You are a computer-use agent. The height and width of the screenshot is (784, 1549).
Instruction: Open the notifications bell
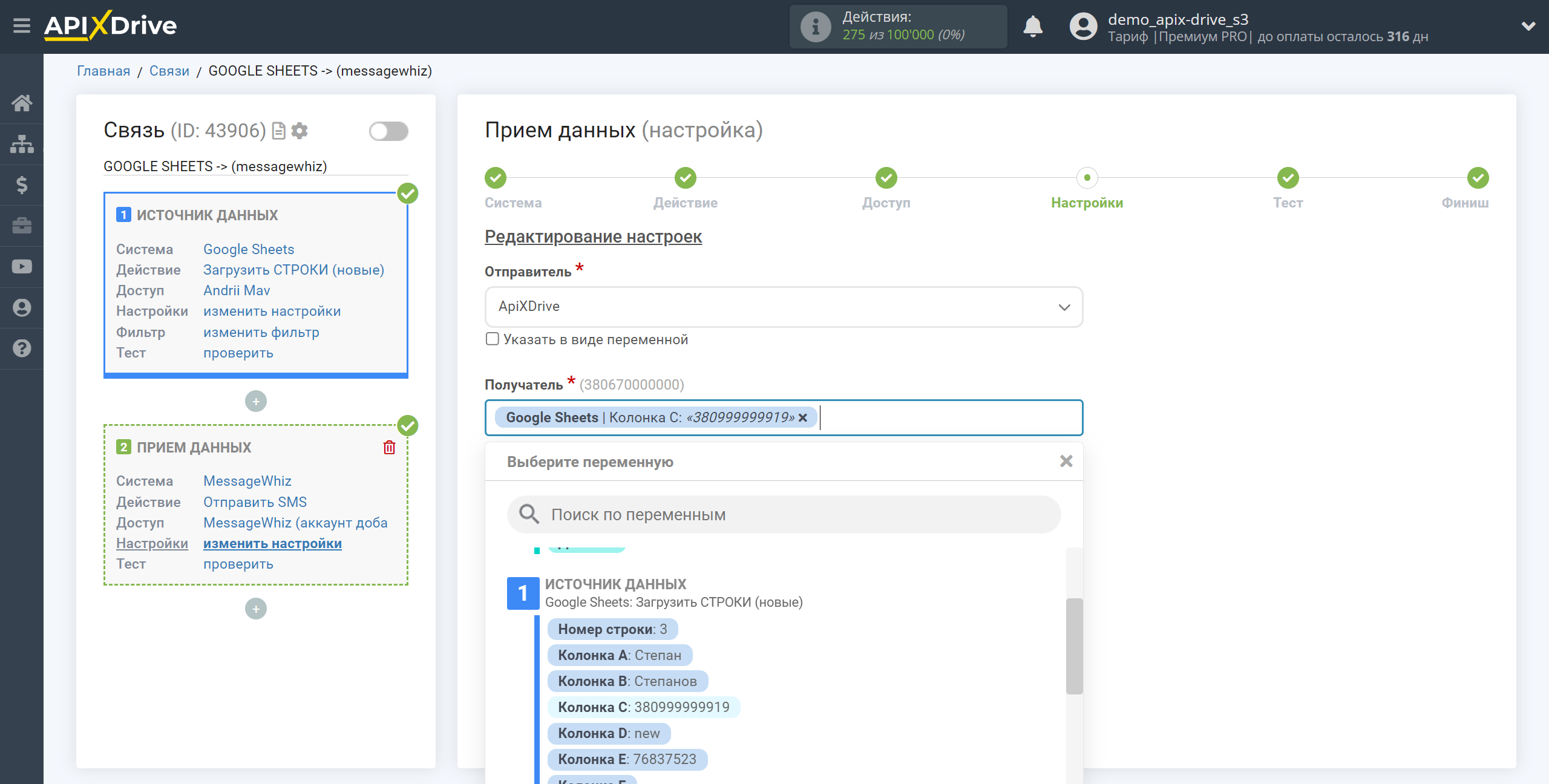pos(1033,27)
